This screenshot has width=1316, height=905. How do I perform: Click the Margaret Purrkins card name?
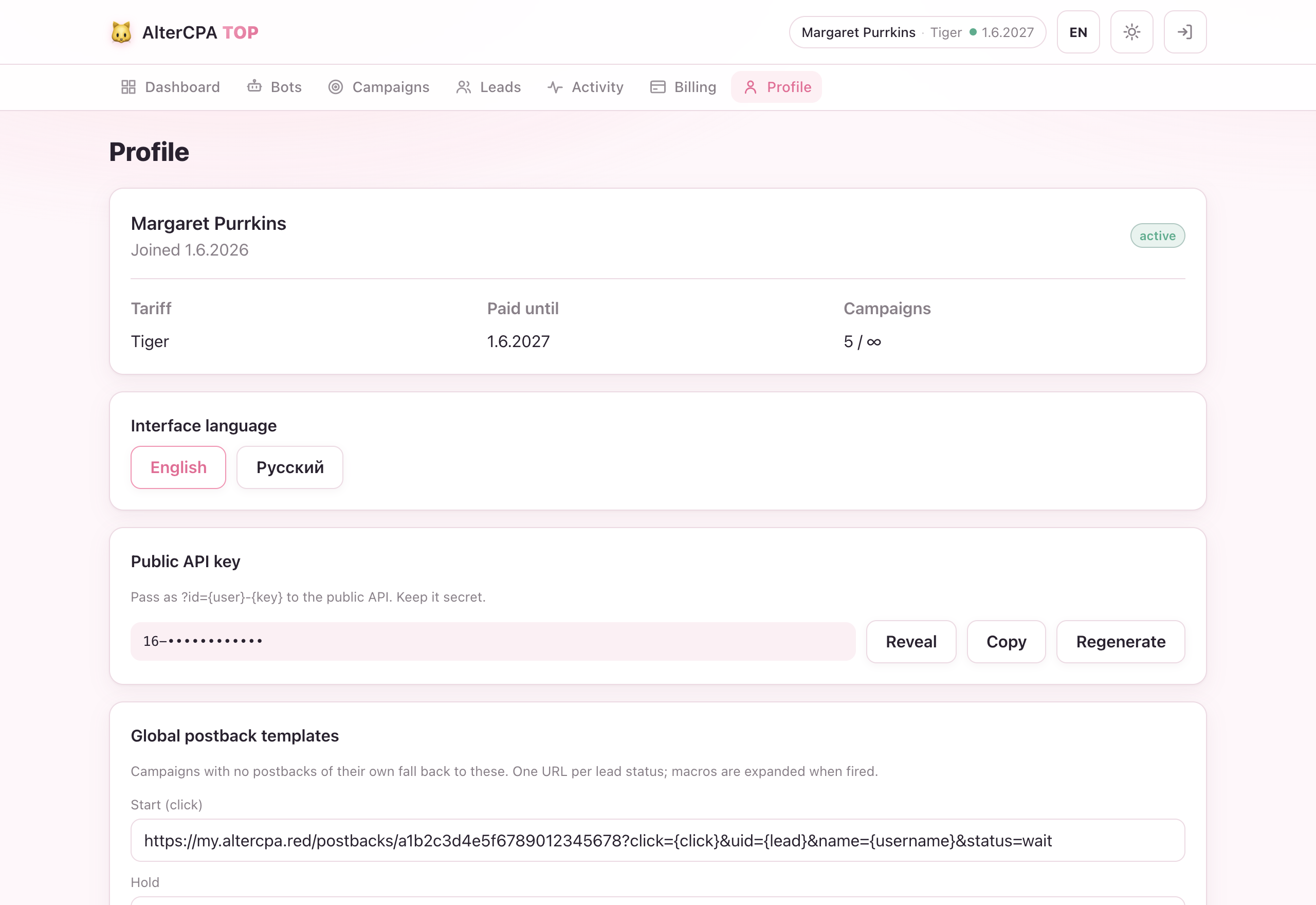coord(209,223)
